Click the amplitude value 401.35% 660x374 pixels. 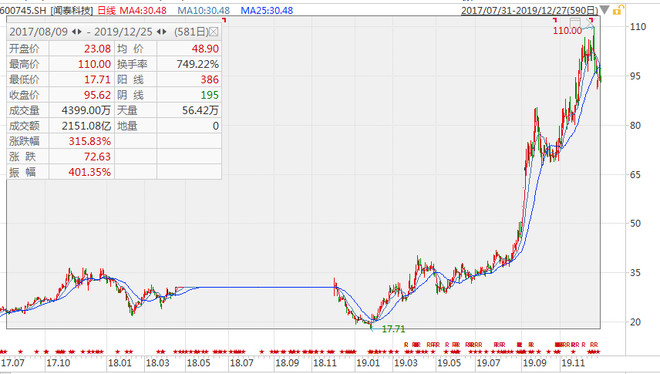click(x=90, y=172)
